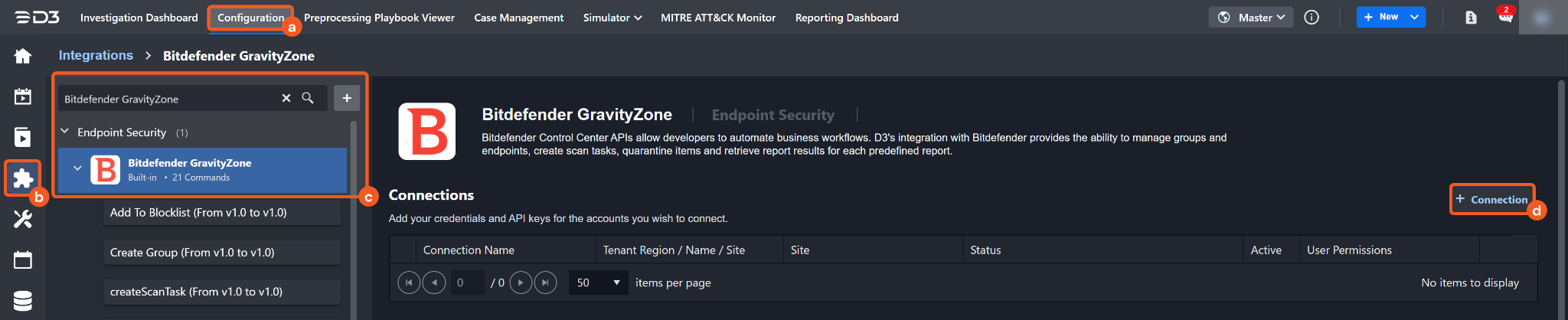
Task: Open the database stack icon in sidebar
Action: (23, 301)
